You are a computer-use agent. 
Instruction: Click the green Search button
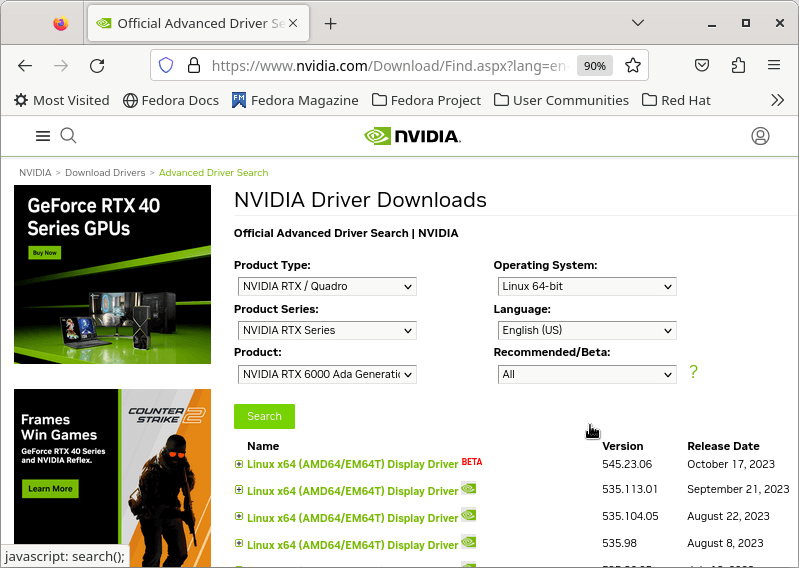pos(264,416)
